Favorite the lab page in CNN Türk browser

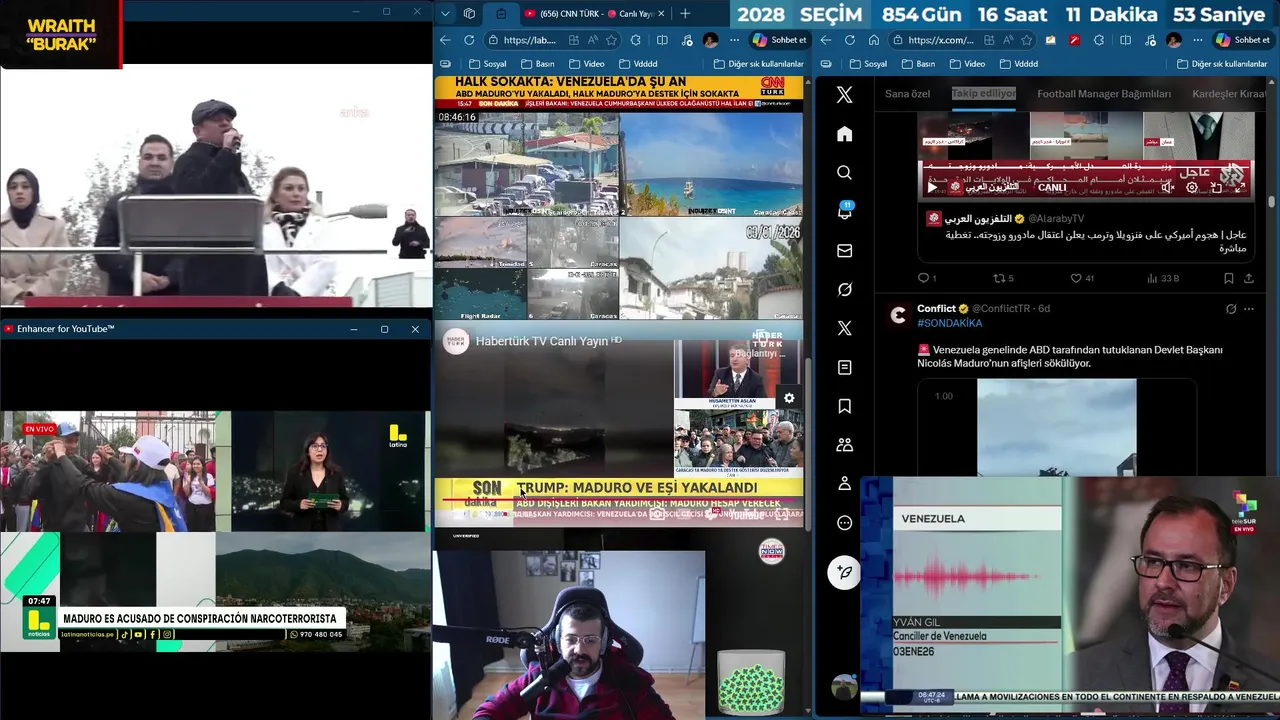pos(611,40)
